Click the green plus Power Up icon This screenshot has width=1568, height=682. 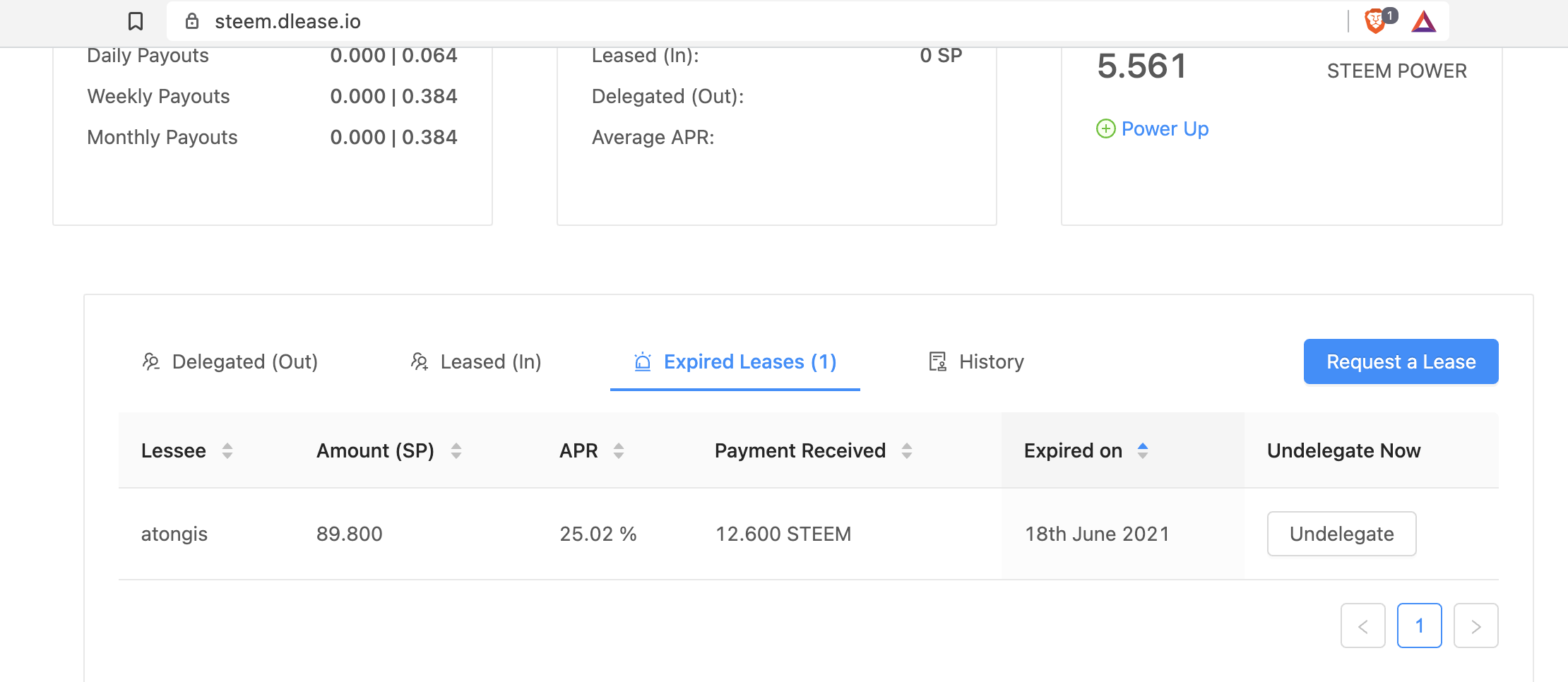pyautogui.click(x=1105, y=128)
